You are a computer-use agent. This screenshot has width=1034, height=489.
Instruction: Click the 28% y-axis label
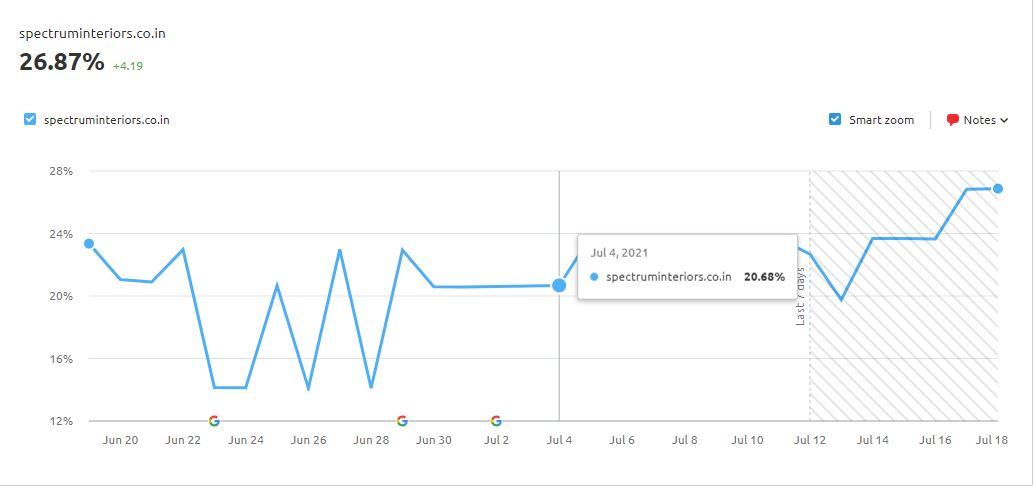coord(61,171)
